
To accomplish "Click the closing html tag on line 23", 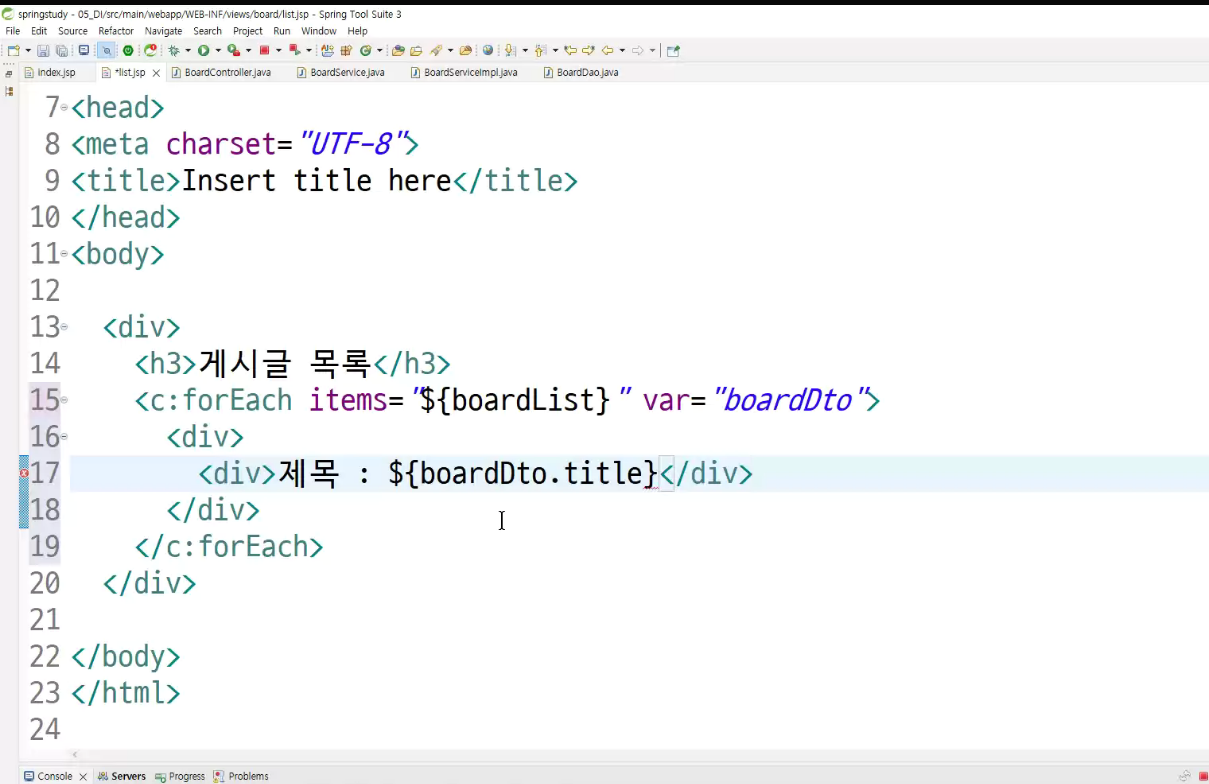I will tap(126, 692).
